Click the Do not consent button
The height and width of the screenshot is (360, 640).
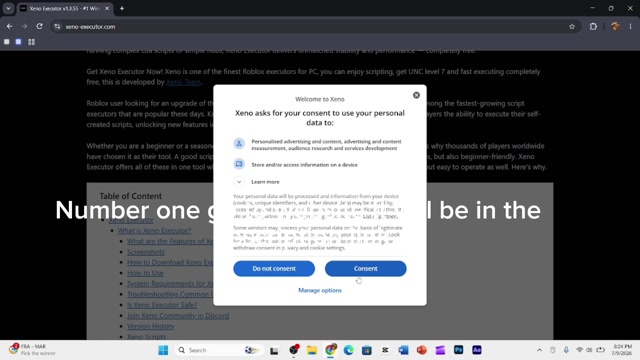(274, 269)
